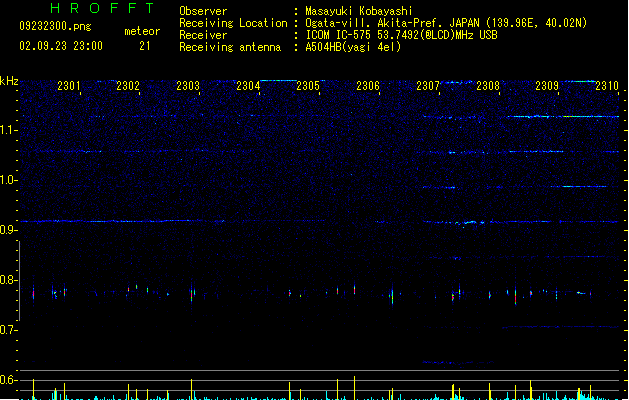Click the meteor label
This screenshot has width=629, height=400.
[x=142, y=31]
